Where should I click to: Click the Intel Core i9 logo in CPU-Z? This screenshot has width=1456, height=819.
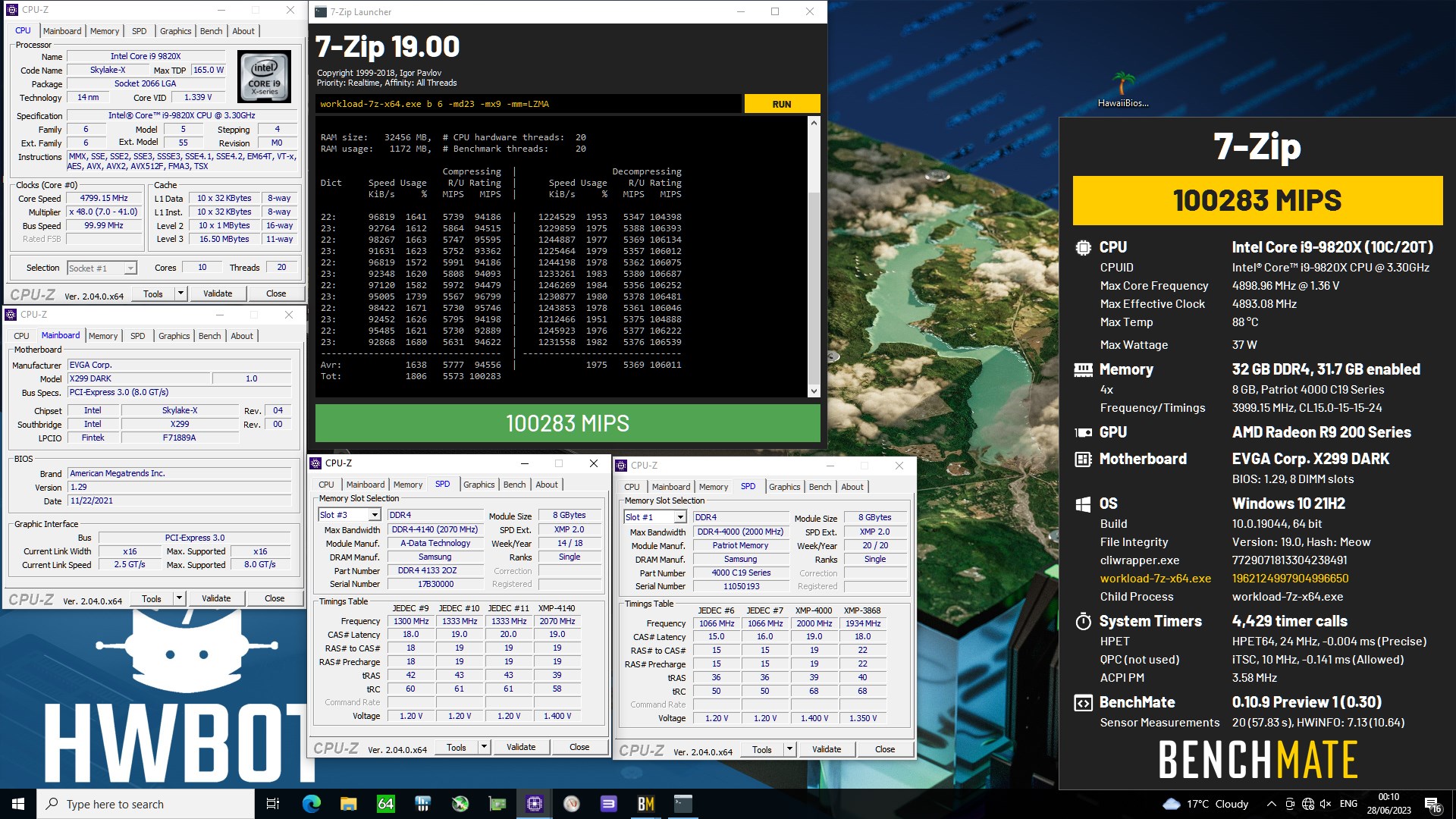[264, 77]
